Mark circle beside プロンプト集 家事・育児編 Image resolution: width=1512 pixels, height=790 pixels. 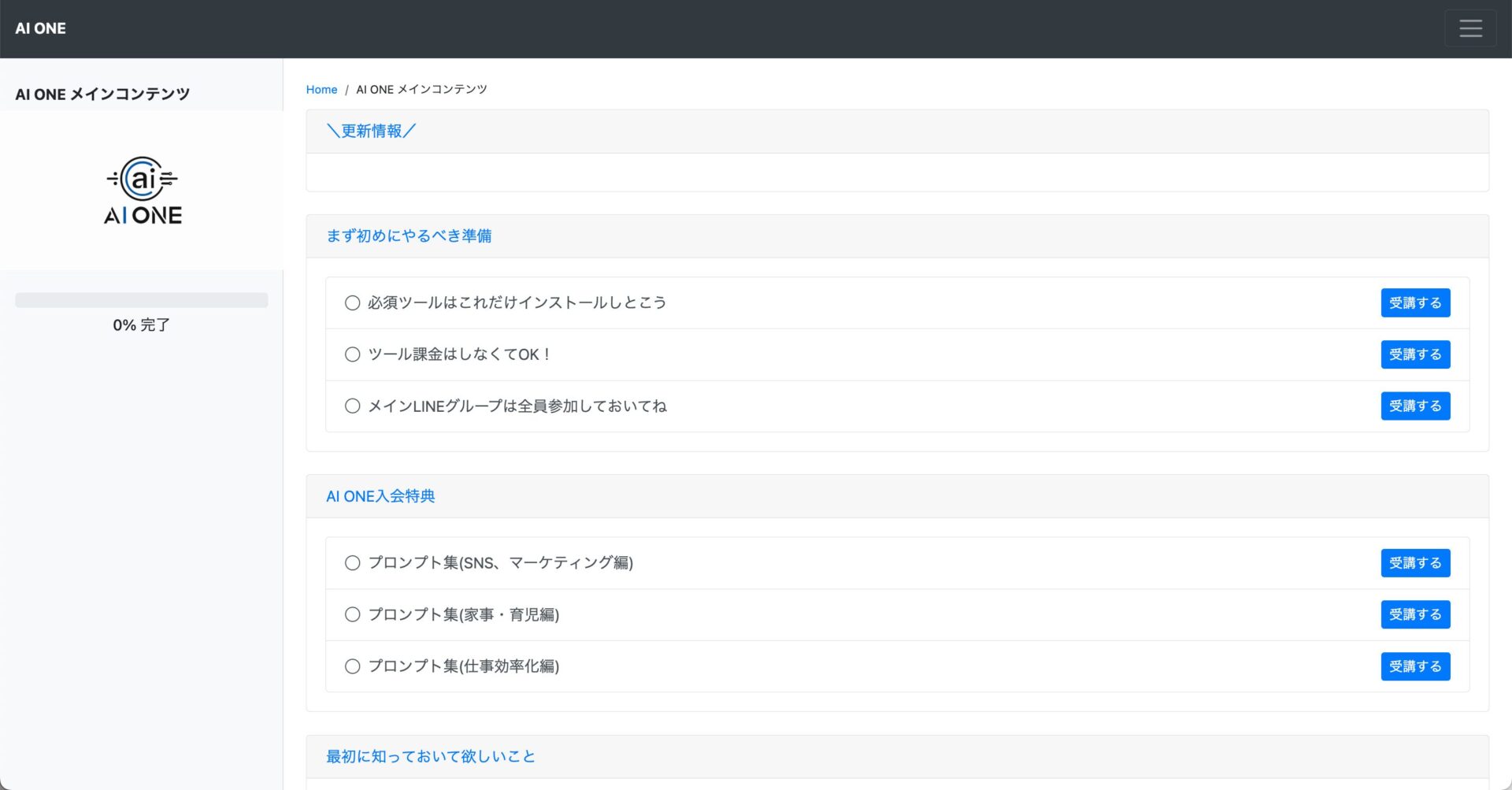352,614
